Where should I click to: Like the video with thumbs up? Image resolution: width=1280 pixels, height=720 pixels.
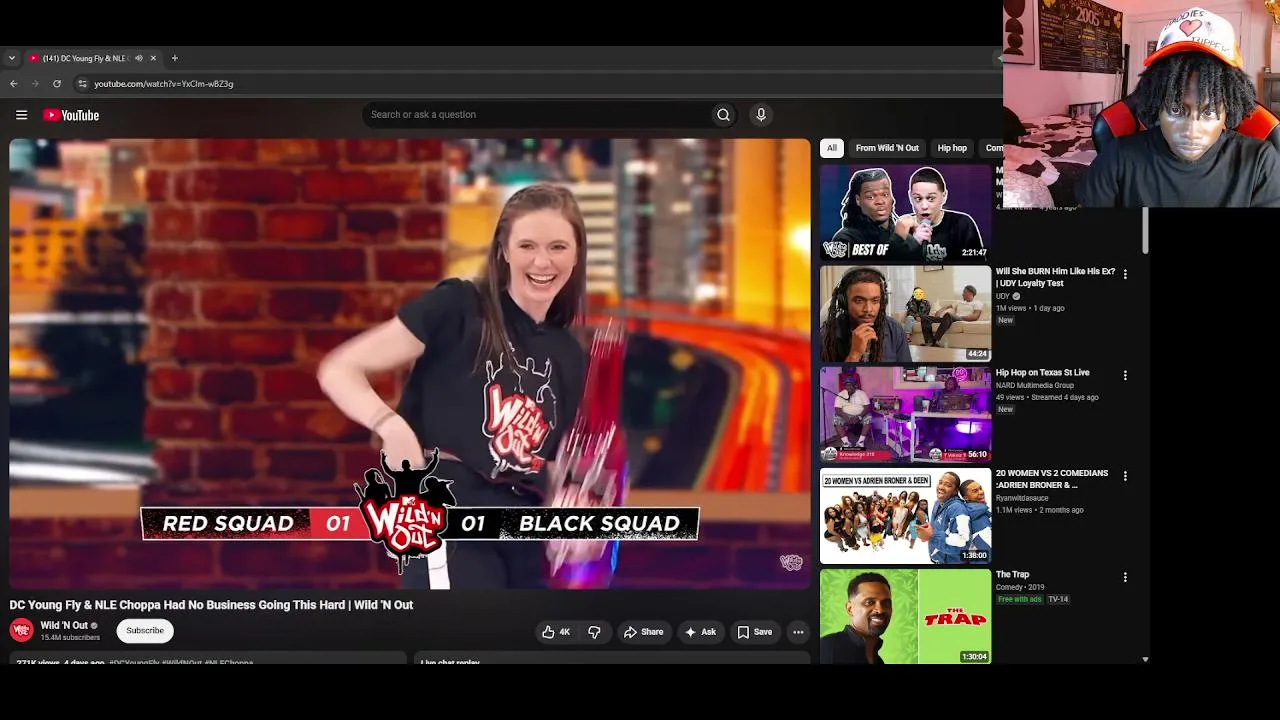556,632
